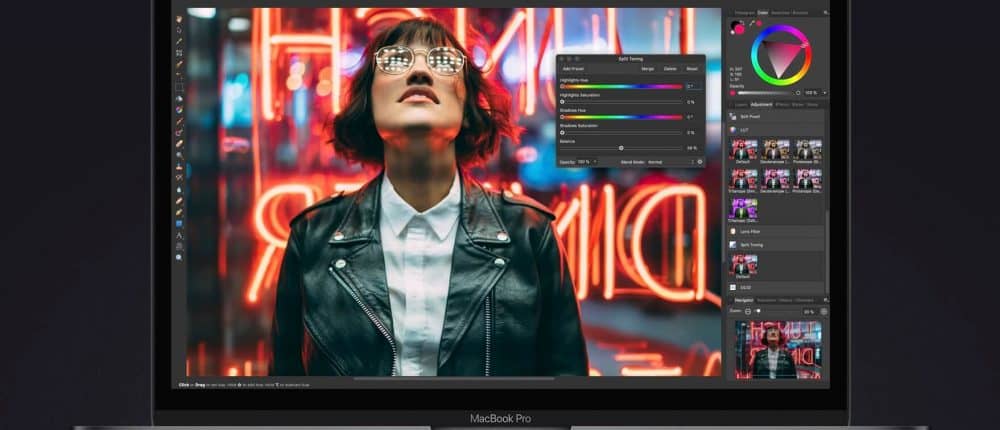1000x430 pixels.
Task: Click the Navigator image preview thumbnail
Action: [x=777, y=349]
